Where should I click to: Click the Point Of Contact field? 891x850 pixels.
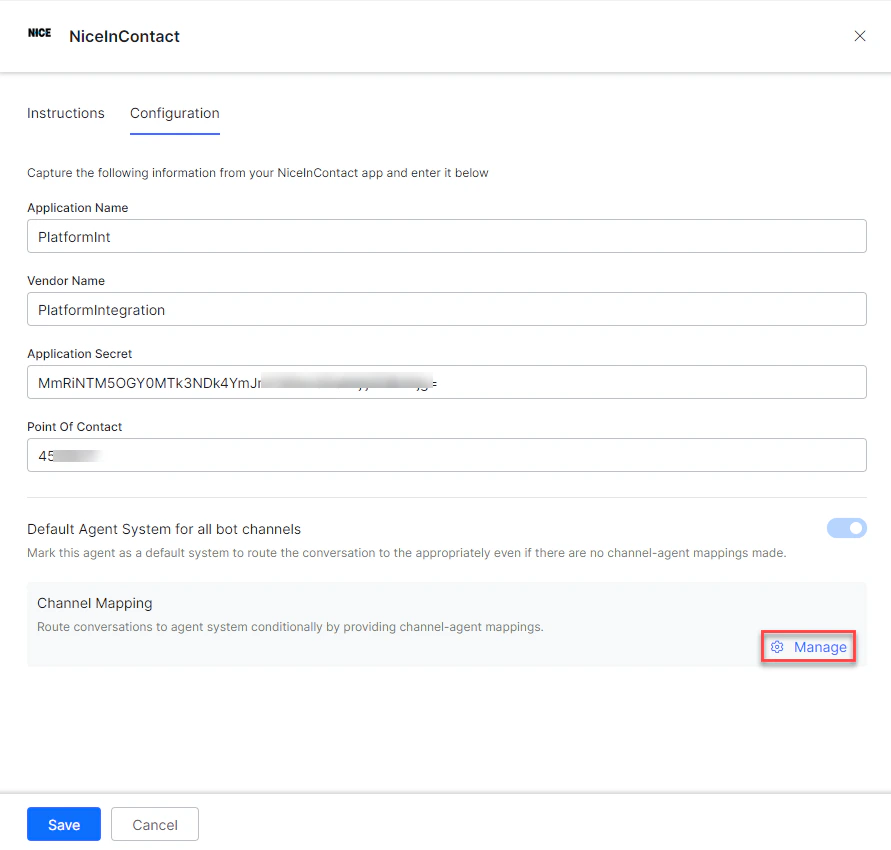(x=446, y=455)
